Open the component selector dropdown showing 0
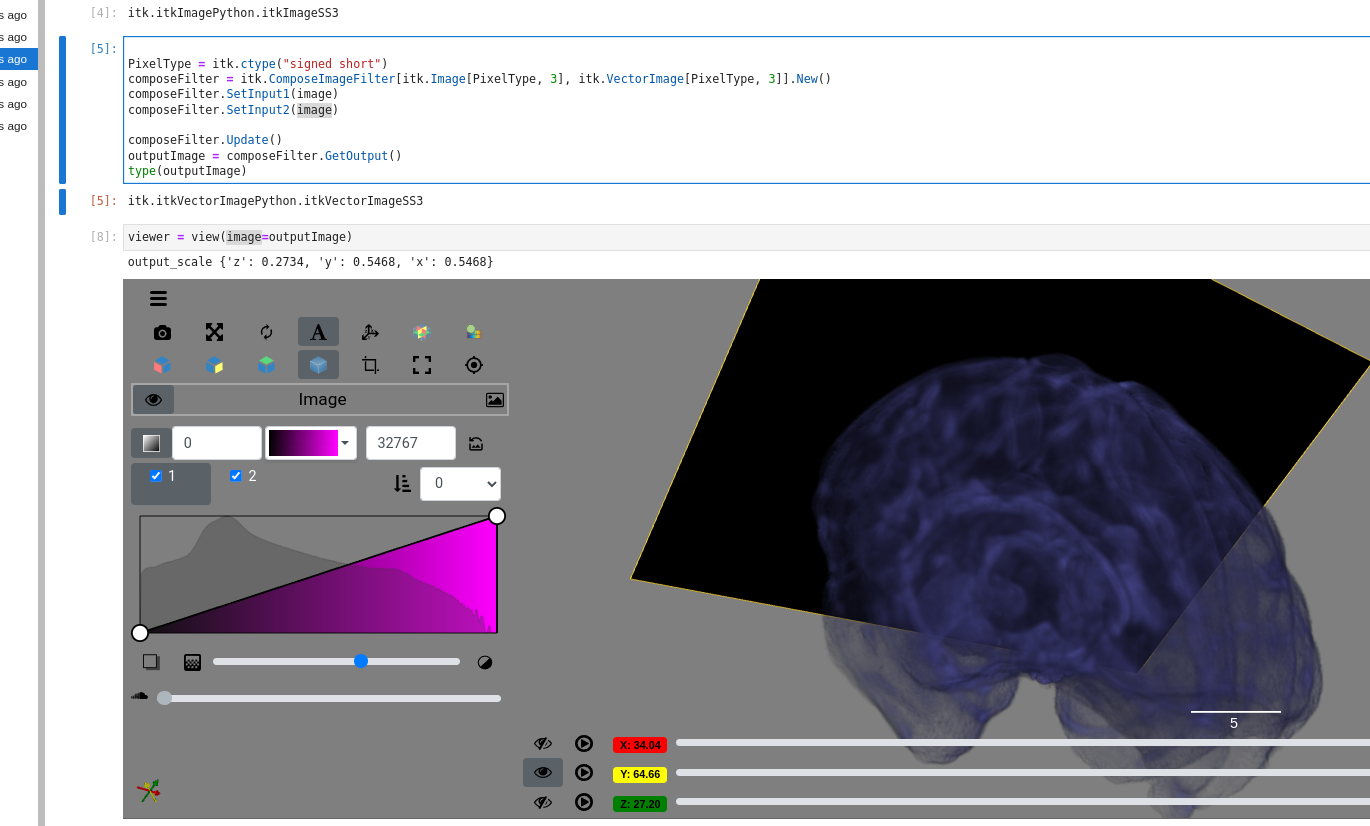1370x826 pixels. pos(460,483)
